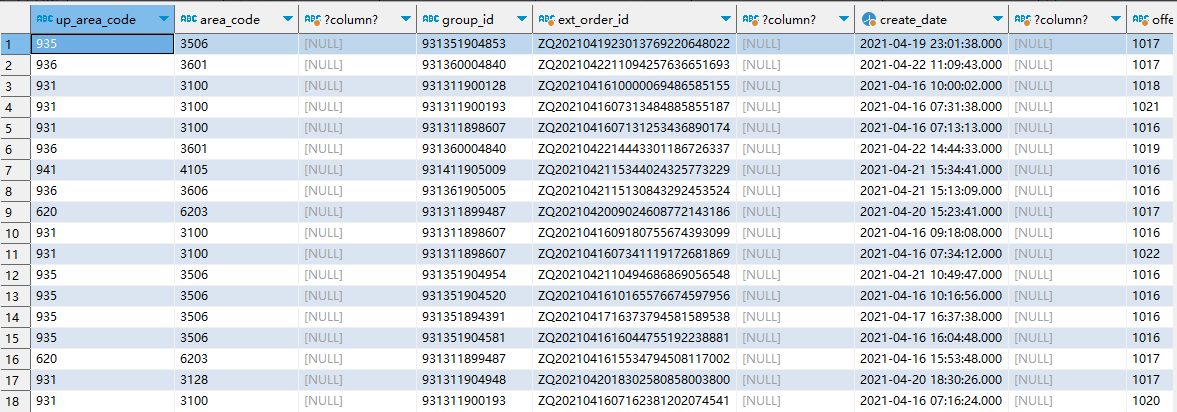Select the up_area_code column header
1177x412 pixels.
(x=102, y=20)
